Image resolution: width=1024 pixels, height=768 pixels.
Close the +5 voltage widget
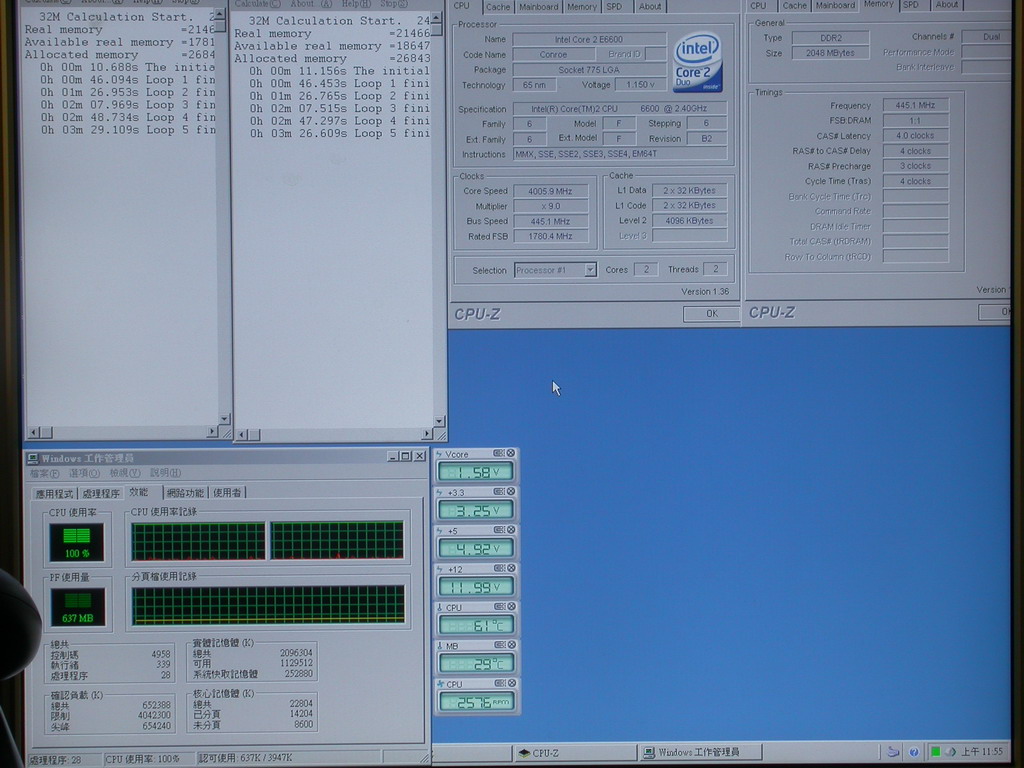[511, 530]
